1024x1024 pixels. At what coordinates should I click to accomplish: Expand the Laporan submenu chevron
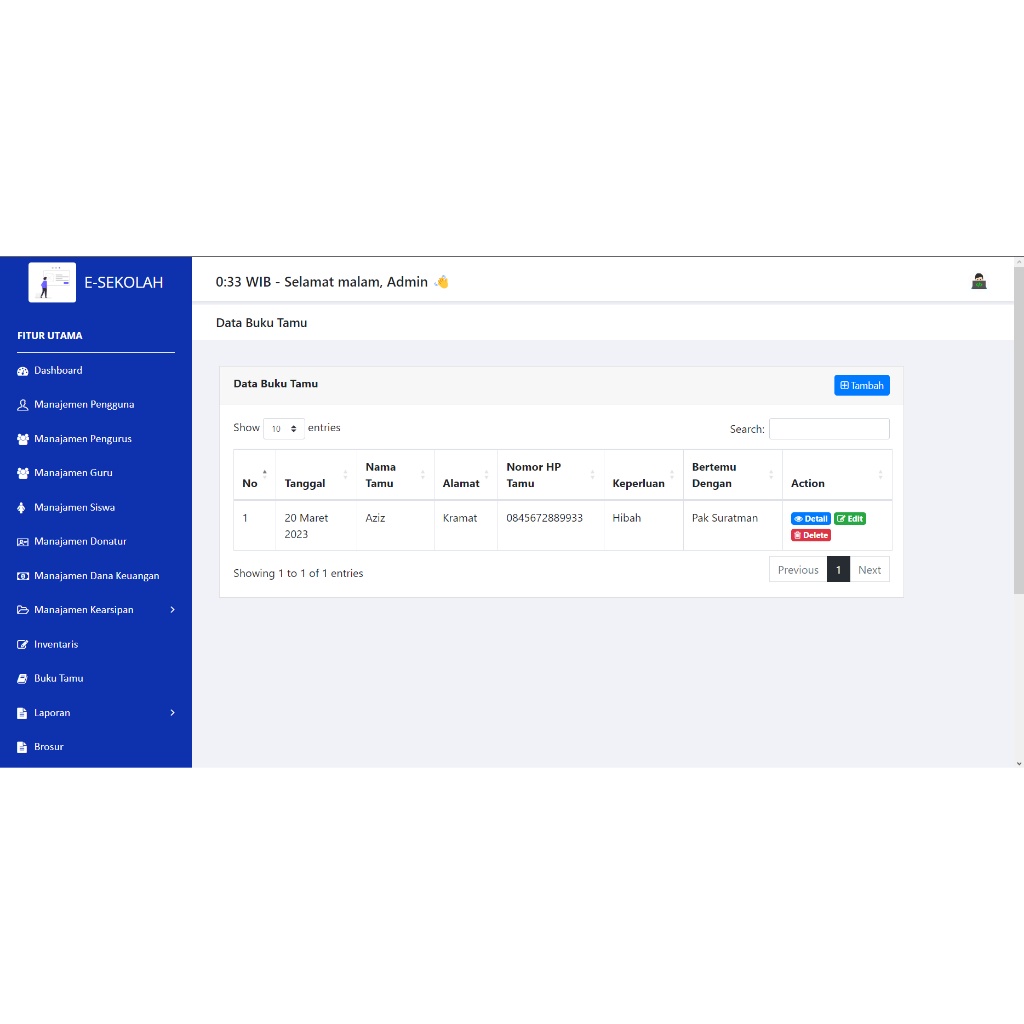tap(172, 712)
